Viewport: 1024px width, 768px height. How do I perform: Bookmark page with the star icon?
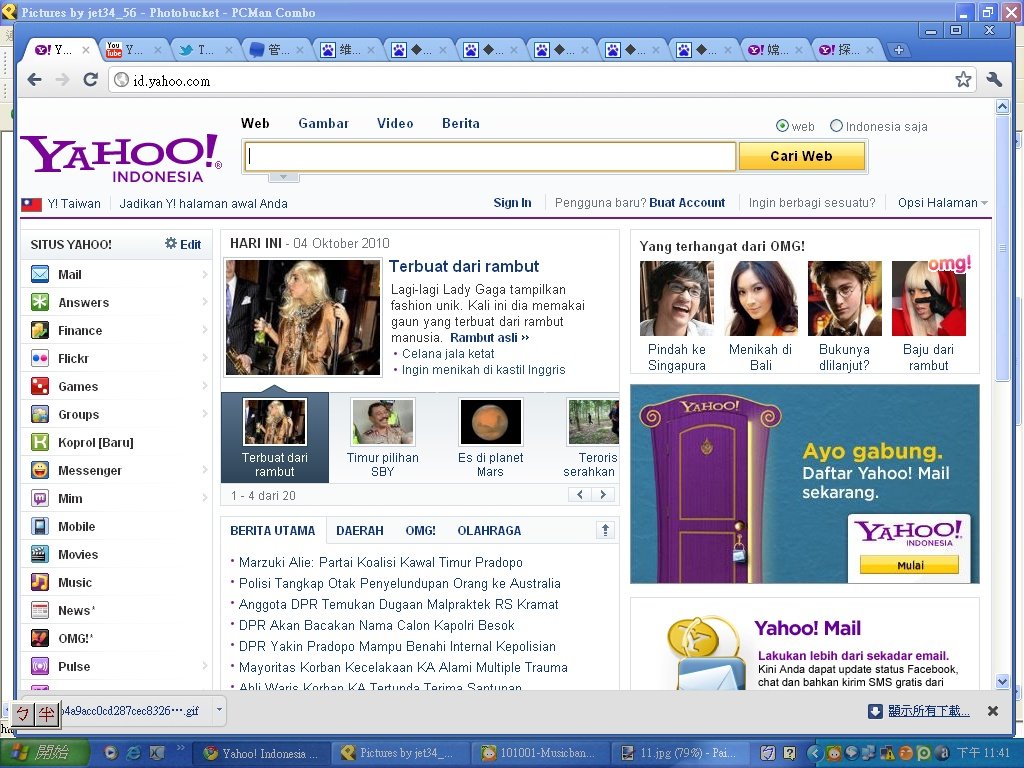coord(963,80)
